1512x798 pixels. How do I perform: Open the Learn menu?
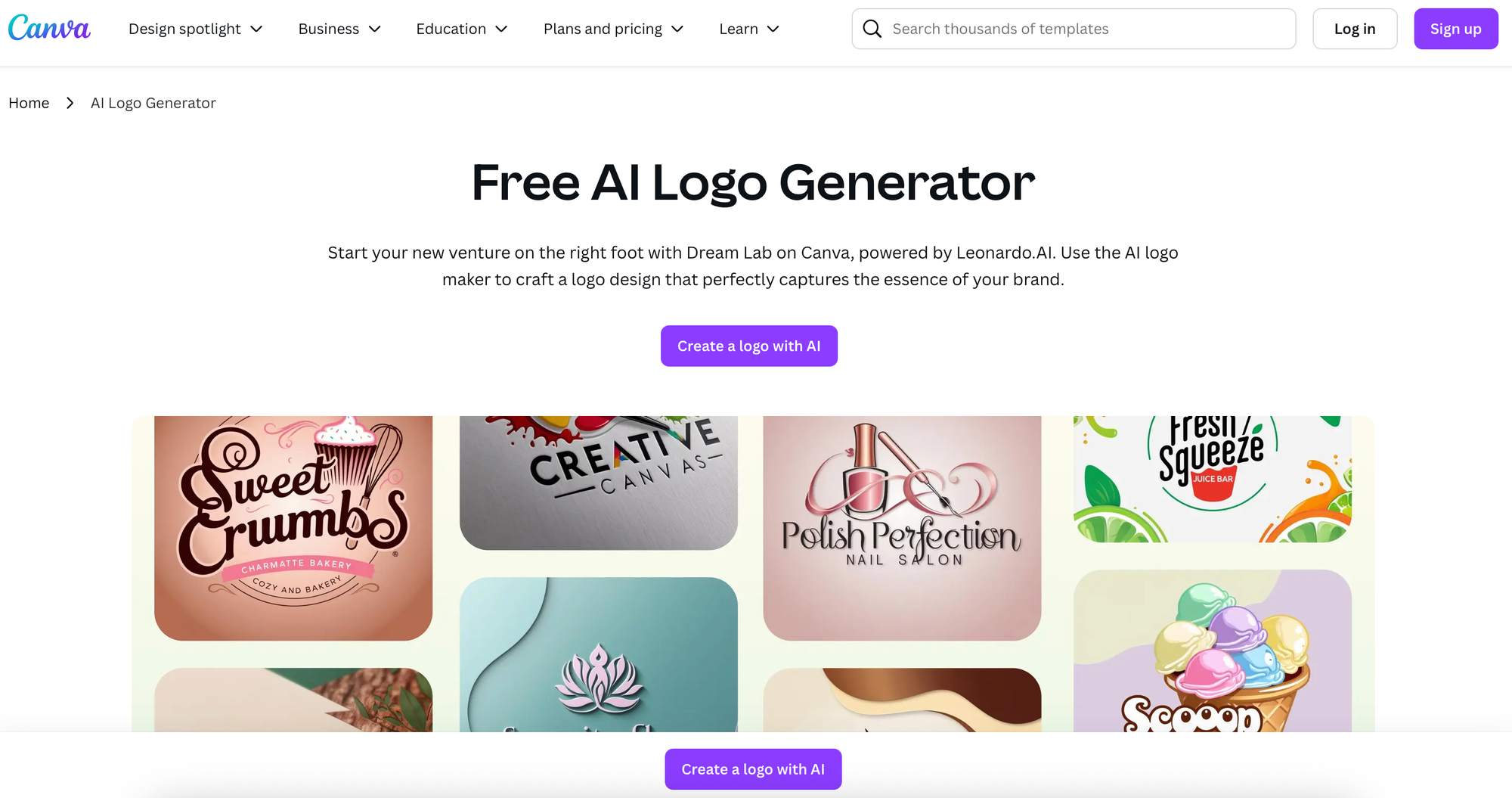[x=749, y=29]
